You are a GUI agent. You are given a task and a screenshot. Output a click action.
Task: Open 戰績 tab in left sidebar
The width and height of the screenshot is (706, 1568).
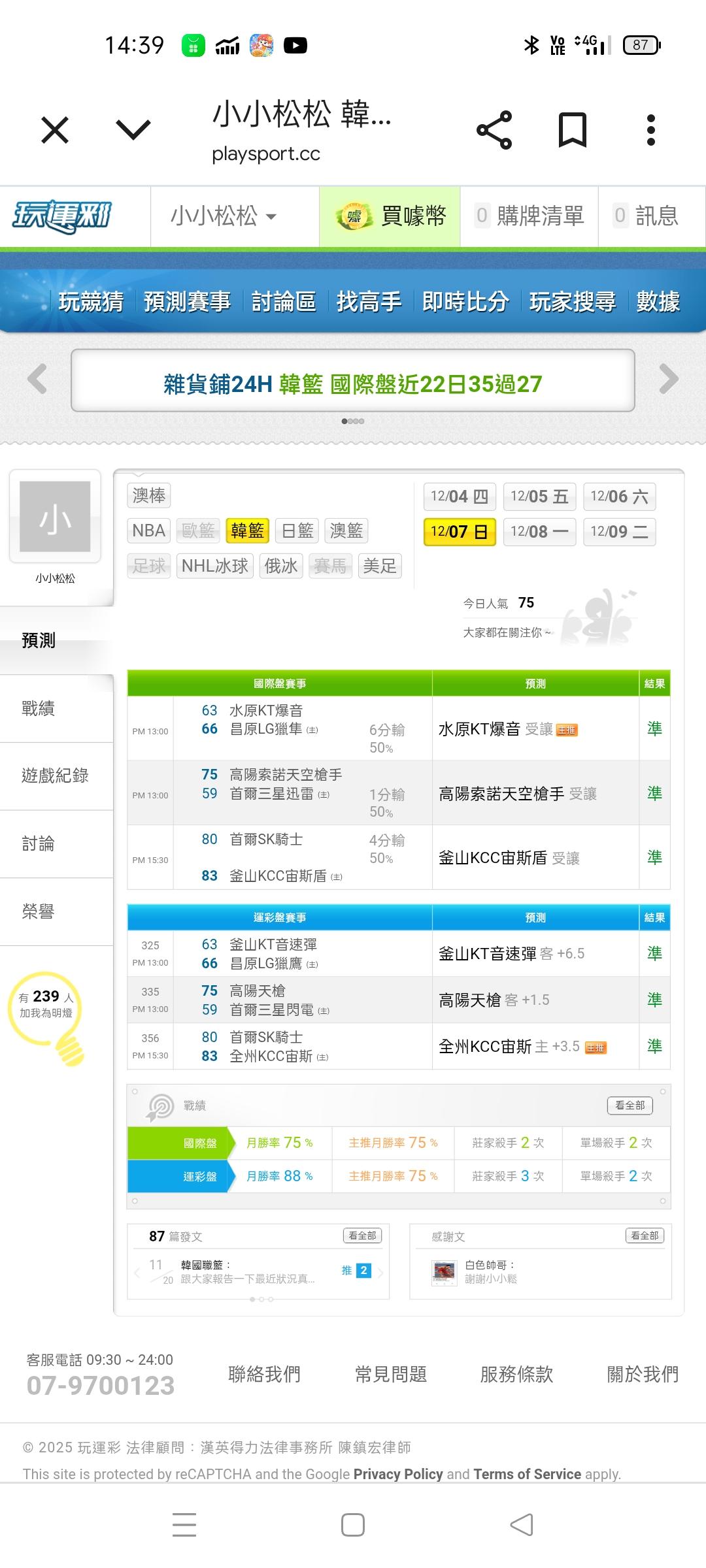(39, 708)
